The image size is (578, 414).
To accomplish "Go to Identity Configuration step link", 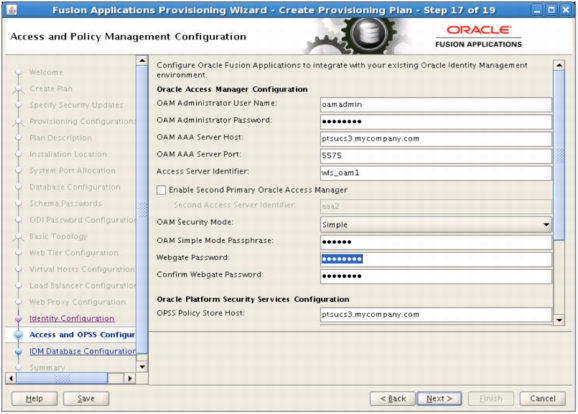I will click(72, 318).
